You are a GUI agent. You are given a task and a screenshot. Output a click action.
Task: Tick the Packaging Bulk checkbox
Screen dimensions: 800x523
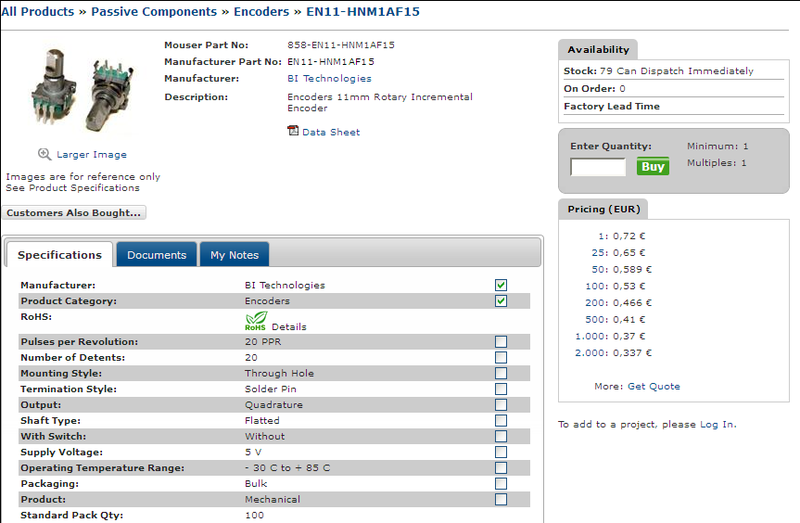(x=501, y=484)
